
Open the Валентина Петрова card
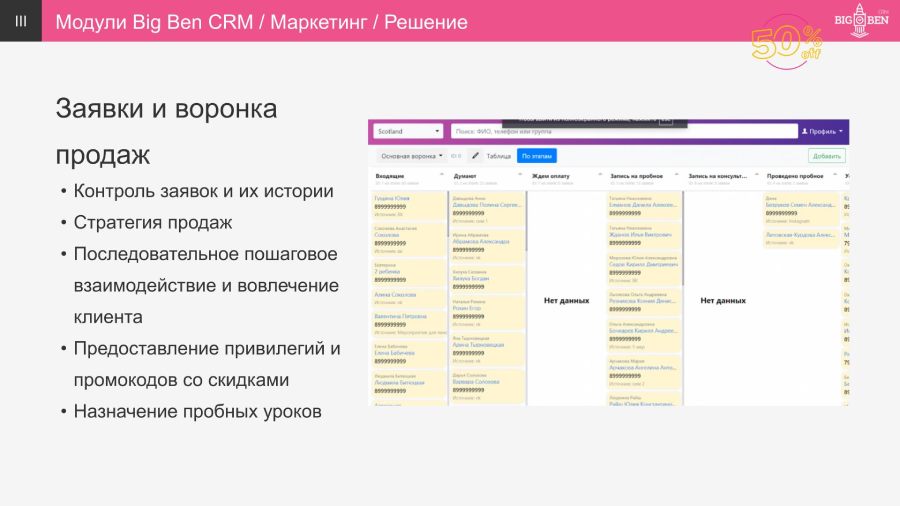pos(409,324)
